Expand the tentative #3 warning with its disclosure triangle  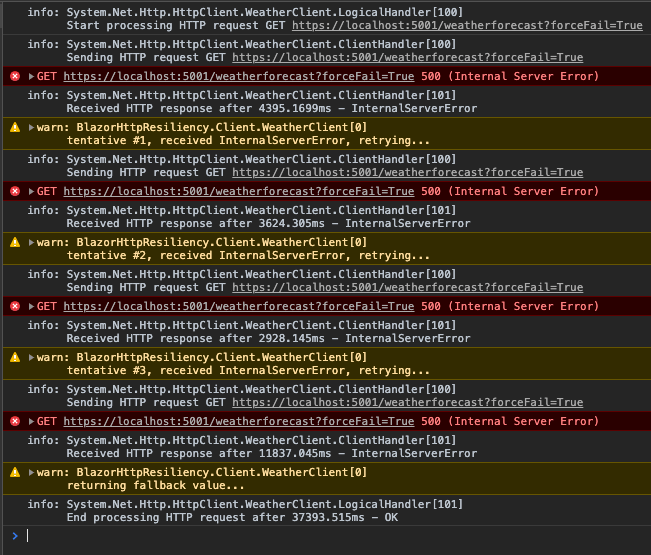pos(31,357)
